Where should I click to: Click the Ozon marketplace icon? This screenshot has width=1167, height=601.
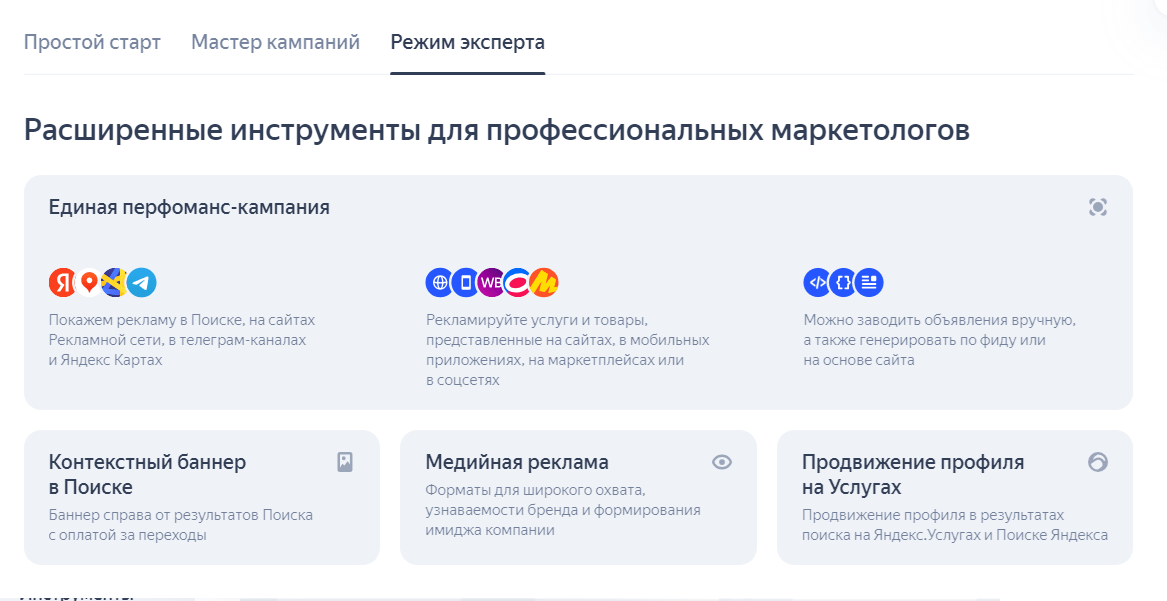click(517, 283)
